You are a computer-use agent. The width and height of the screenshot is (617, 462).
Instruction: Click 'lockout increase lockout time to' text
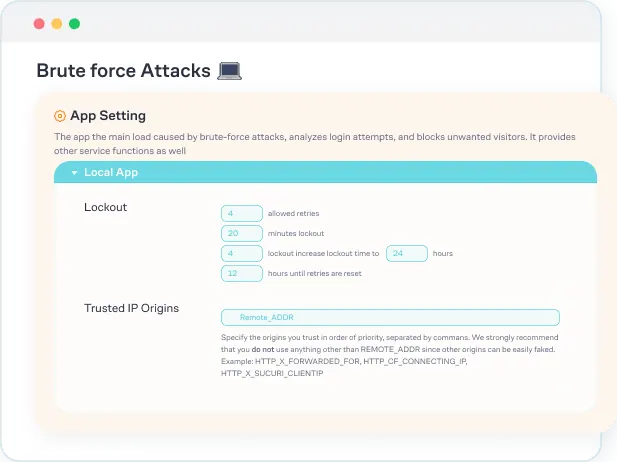[x=323, y=253]
